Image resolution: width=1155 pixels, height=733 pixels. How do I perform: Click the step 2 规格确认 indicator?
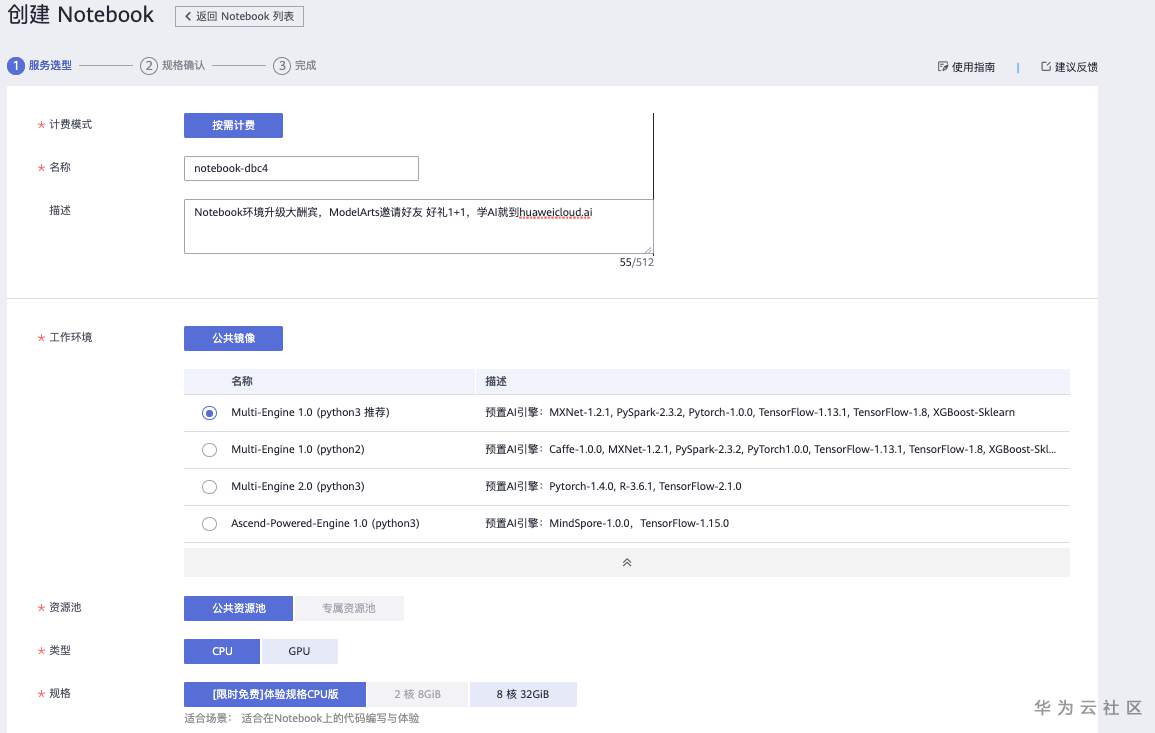click(172, 66)
